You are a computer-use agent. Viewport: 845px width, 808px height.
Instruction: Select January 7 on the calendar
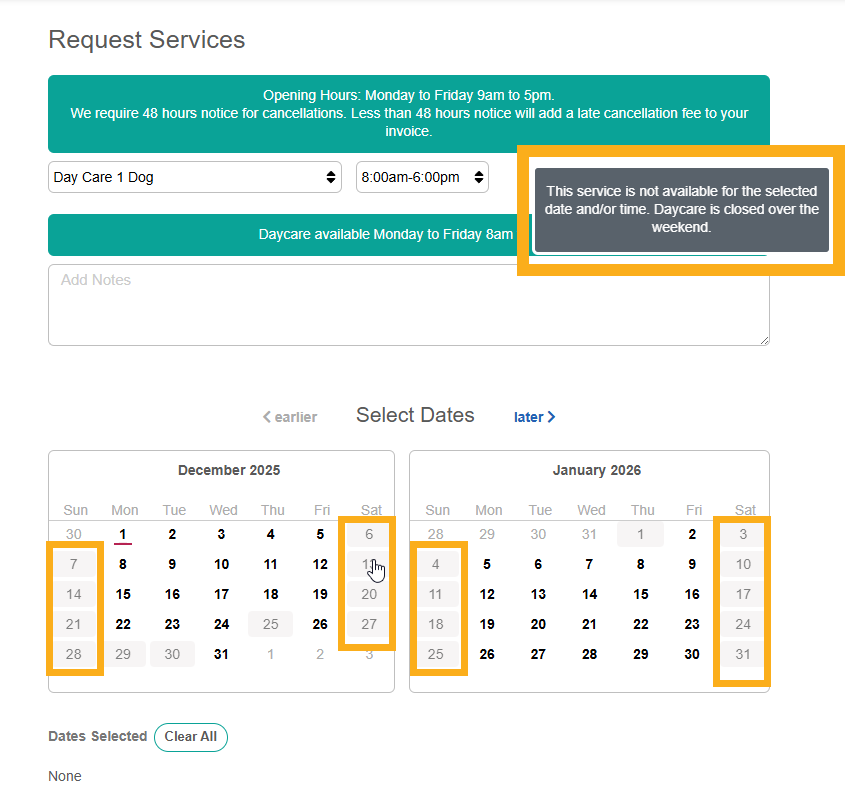[x=591, y=564]
